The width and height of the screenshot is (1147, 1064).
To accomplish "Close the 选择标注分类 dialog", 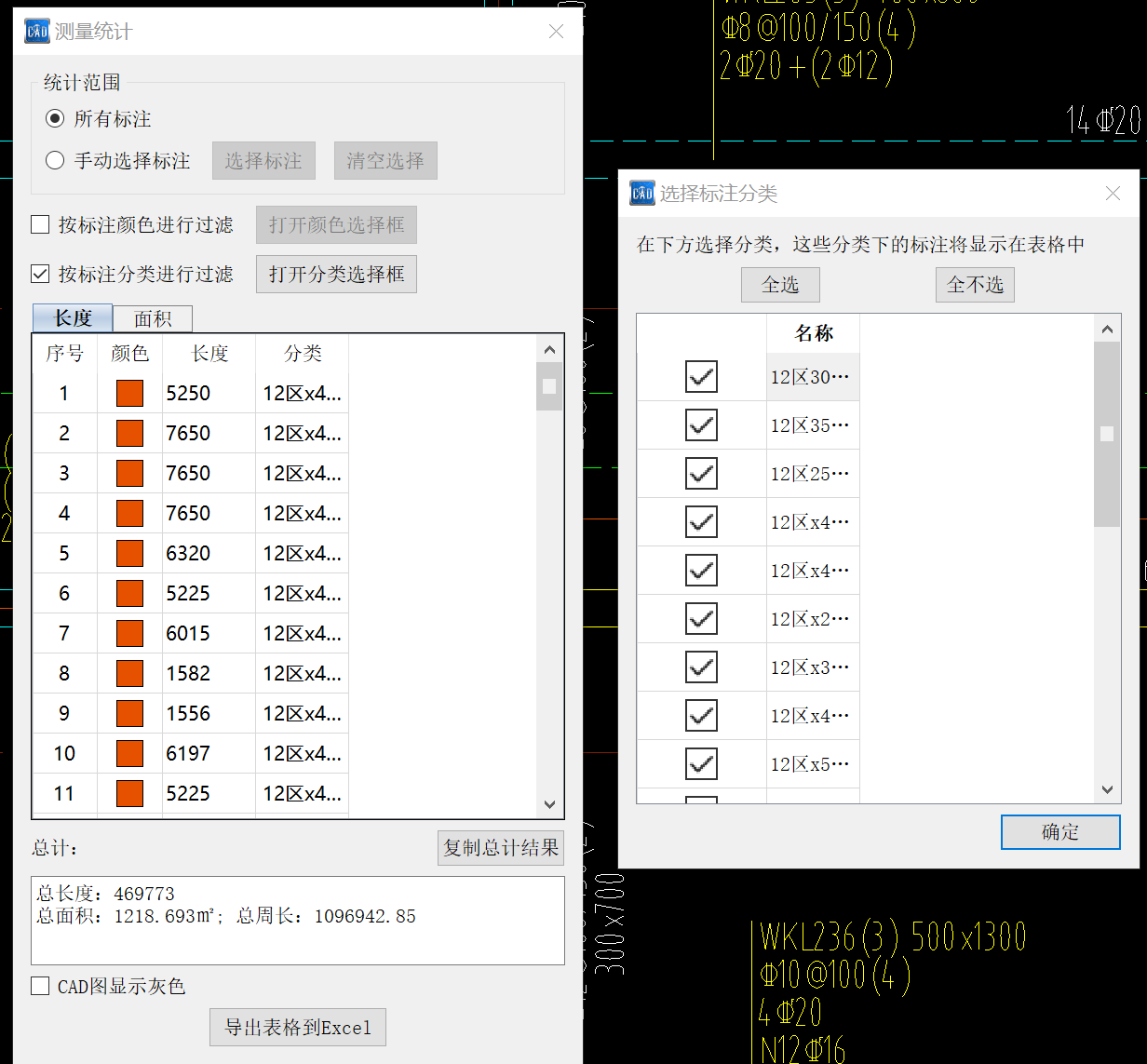I will click(1113, 193).
